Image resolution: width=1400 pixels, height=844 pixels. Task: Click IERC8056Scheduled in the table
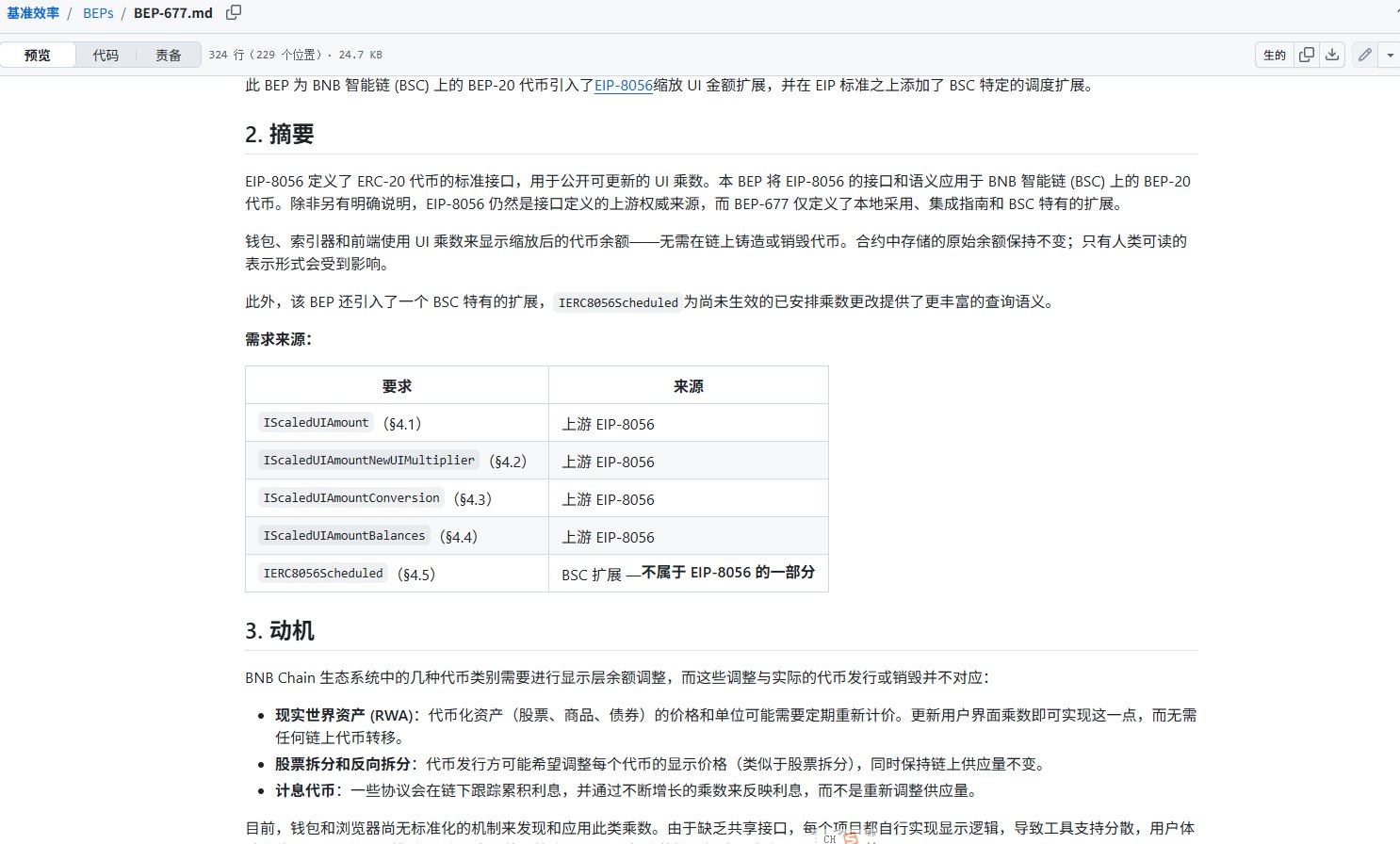click(x=323, y=574)
